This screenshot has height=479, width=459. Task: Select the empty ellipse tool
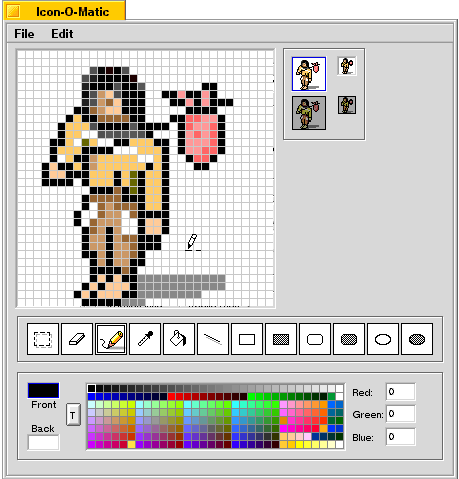tap(383, 339)
